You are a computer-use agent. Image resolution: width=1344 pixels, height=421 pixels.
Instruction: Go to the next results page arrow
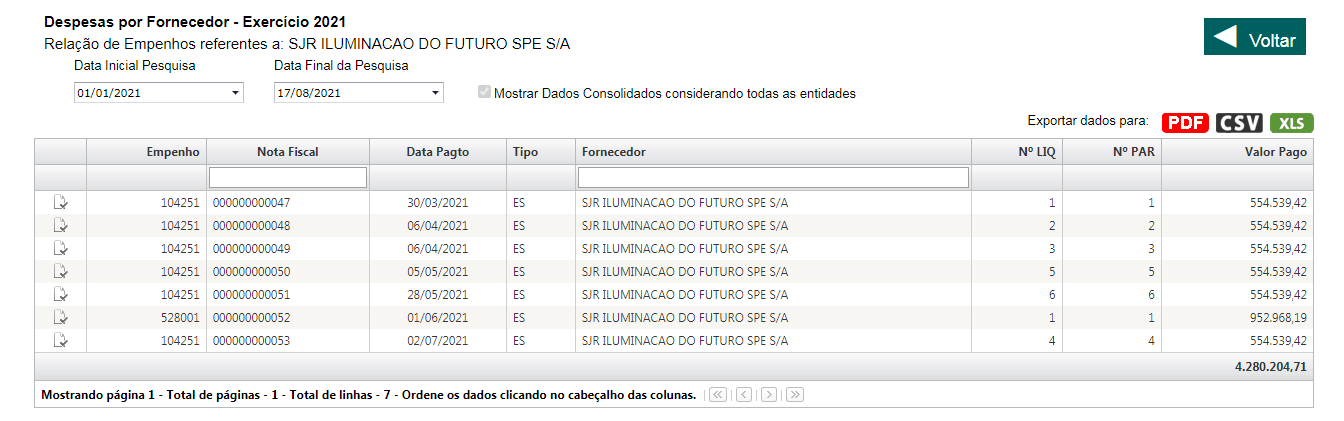[769, 395]
